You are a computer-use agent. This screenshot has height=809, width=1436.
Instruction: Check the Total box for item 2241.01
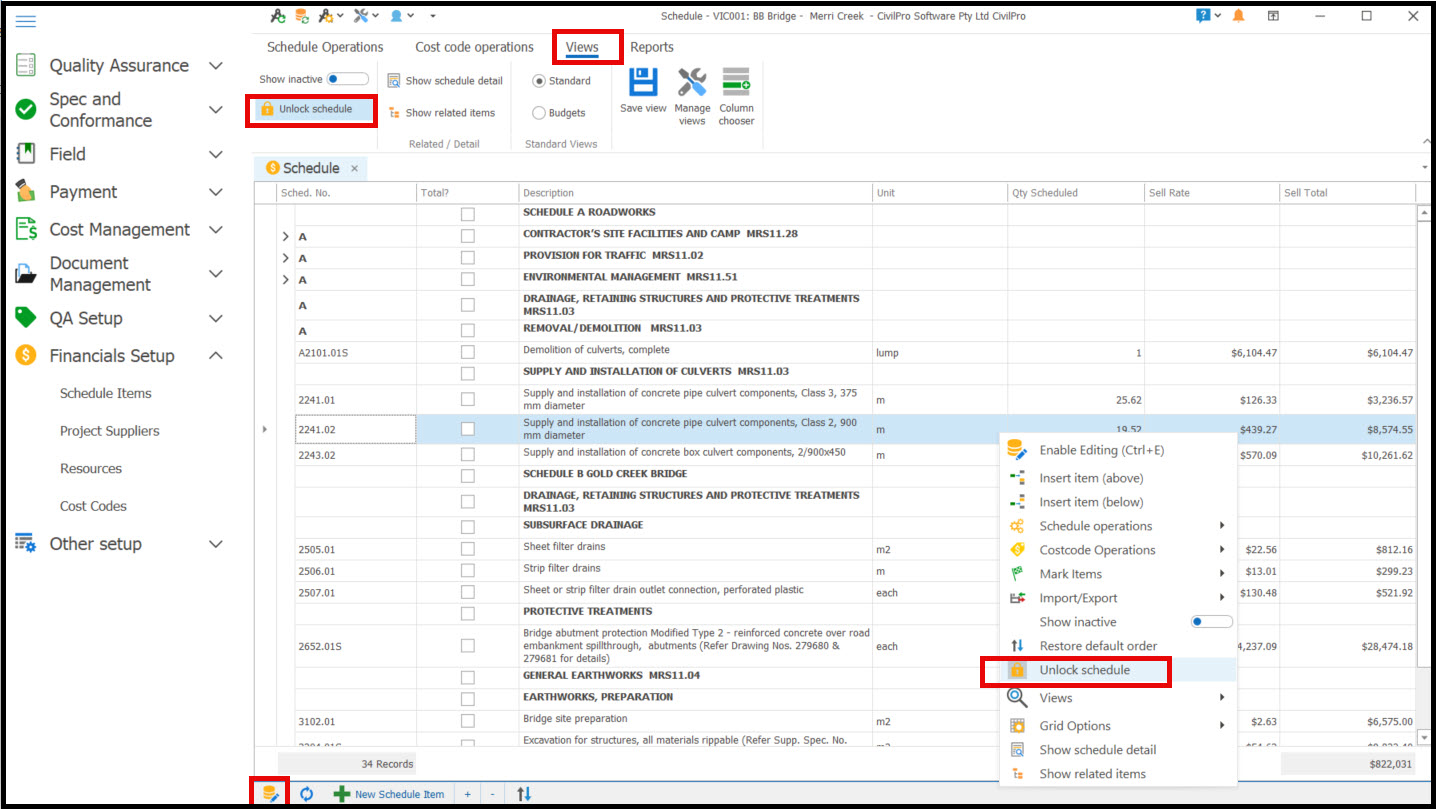tap(467, 400)
